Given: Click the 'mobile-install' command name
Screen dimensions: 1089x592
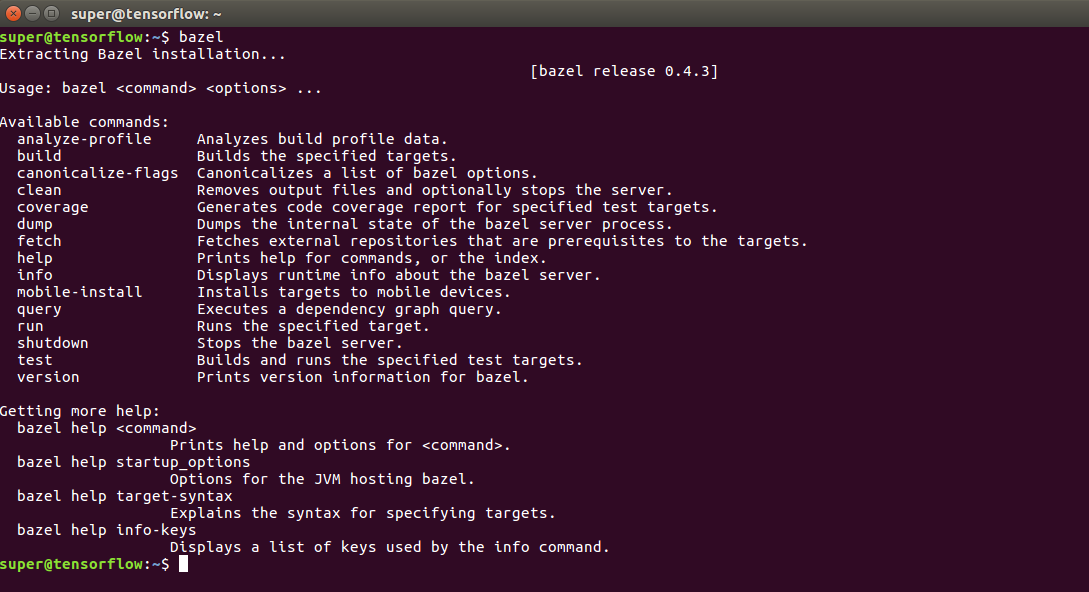Looking at the screenshot, I should (79, 292).
